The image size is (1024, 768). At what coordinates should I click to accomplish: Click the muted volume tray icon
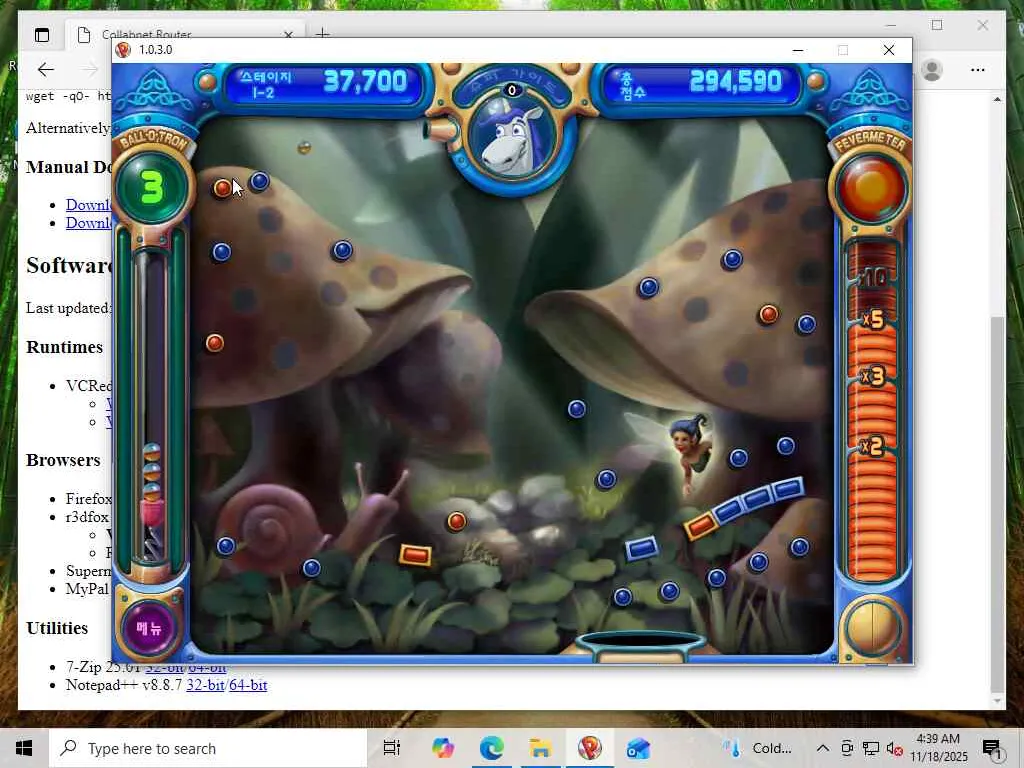coord(894,748)
